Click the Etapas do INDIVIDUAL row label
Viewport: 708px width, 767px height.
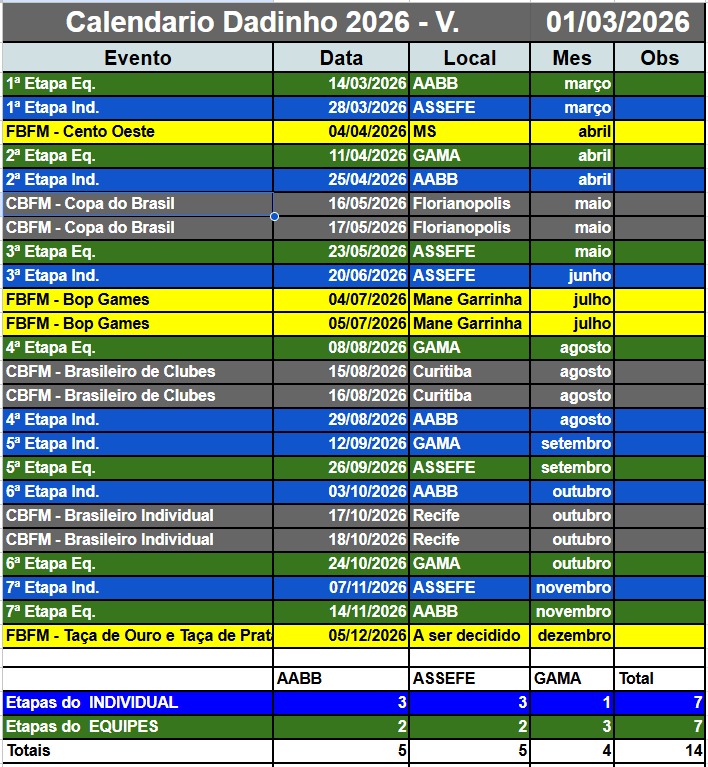coord(138,703)
